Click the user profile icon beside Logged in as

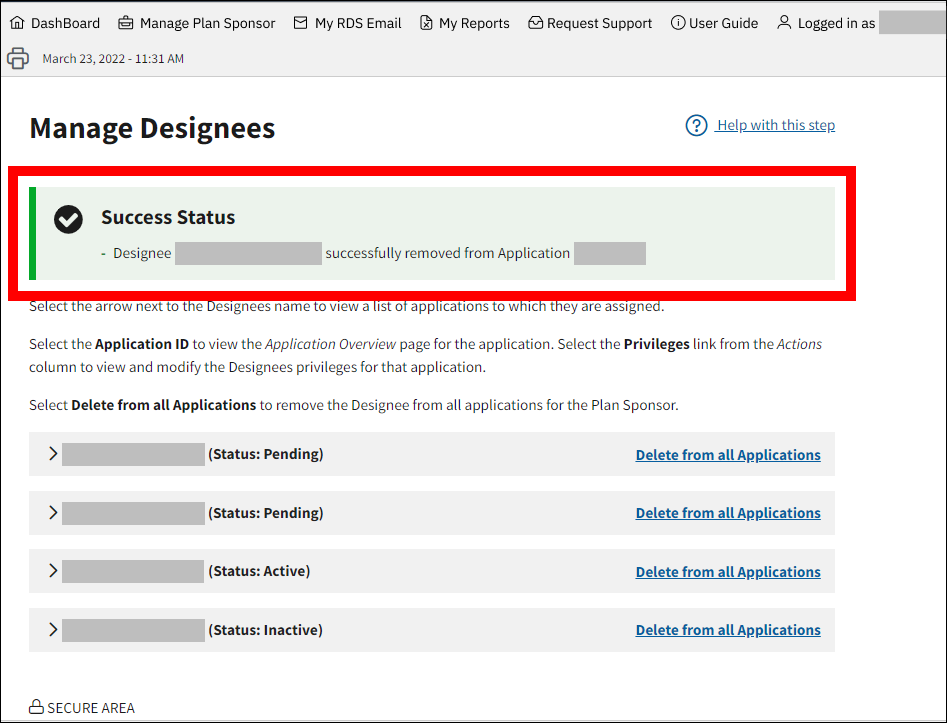pos(784,23)
